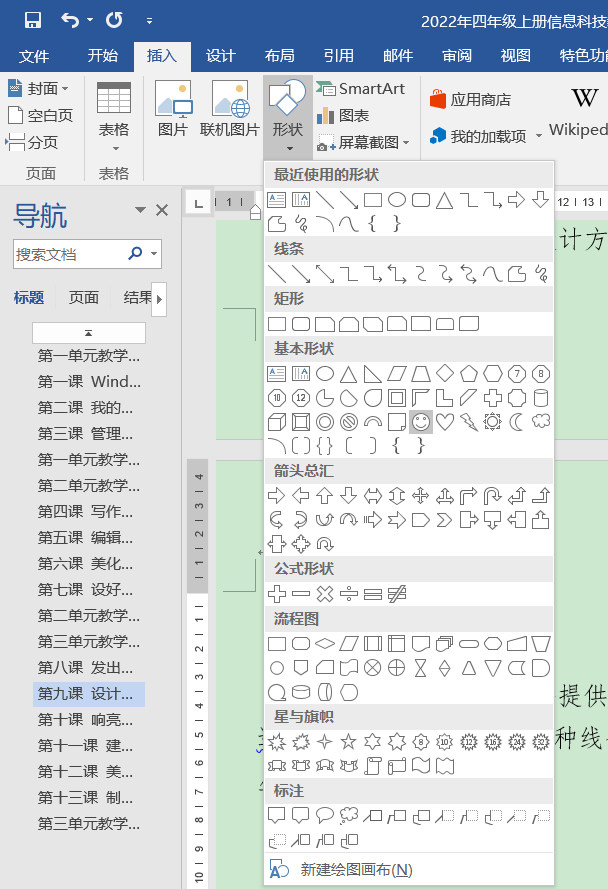608x889 pixels.
Task: Go to heading 第四课 写作...
Action: (85, 511)
